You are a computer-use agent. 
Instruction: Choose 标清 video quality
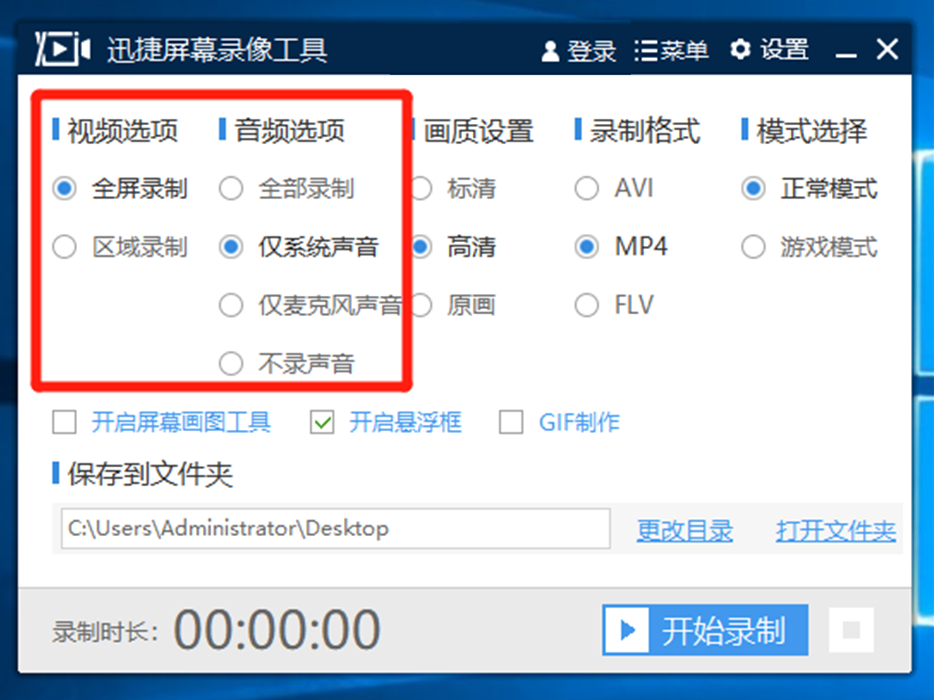(x=422, y=189)
